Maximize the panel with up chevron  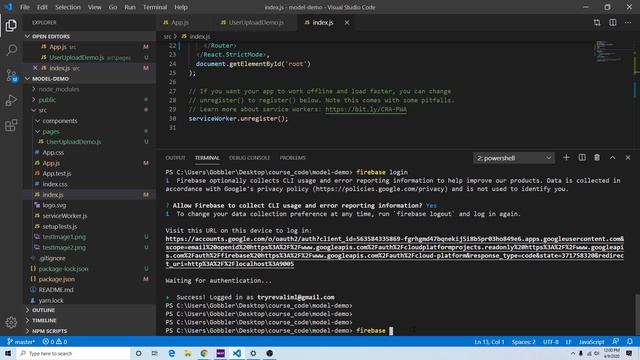click(613, 158)
